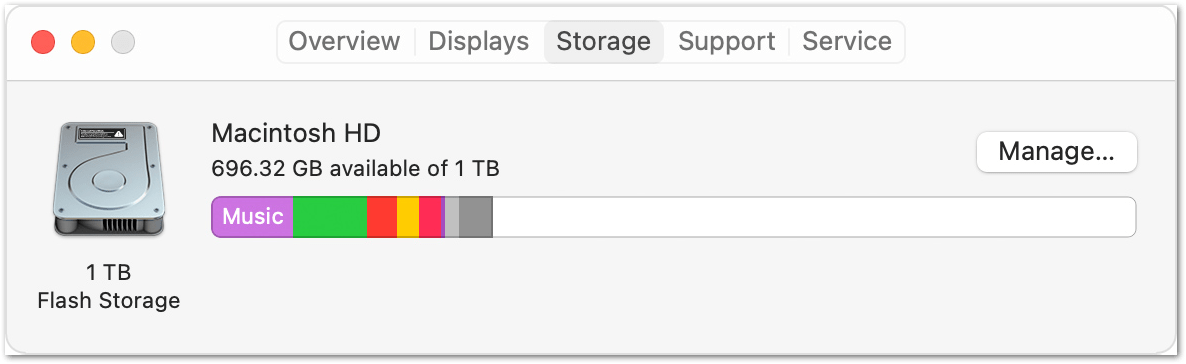The image size is (1186, 364).
Task: Open the Overview tab
Action: coord(344,41)
